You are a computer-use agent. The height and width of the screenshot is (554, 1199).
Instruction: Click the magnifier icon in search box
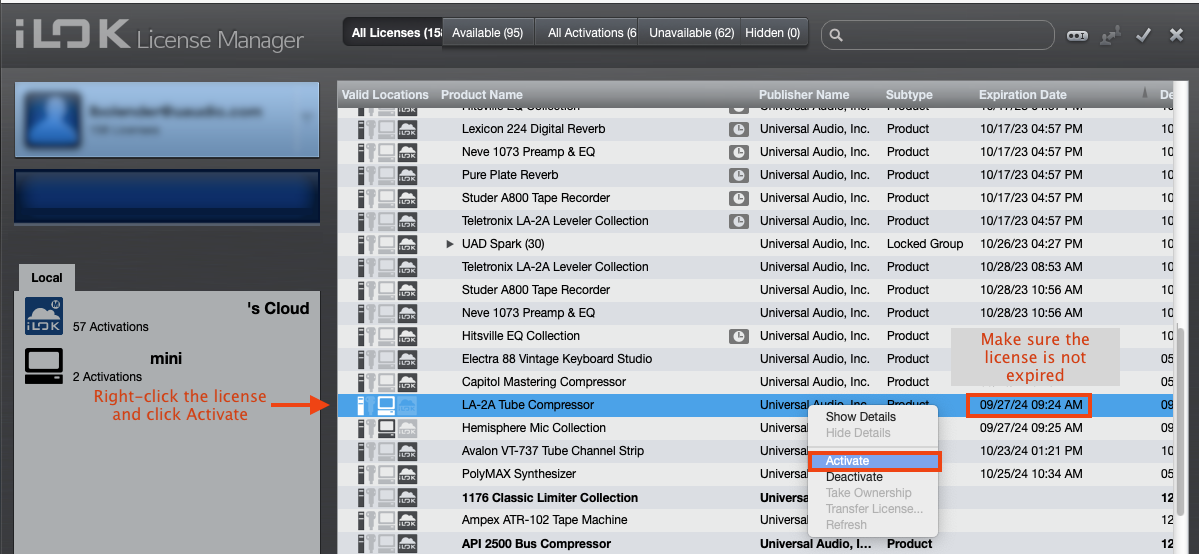tap(836, 35)
